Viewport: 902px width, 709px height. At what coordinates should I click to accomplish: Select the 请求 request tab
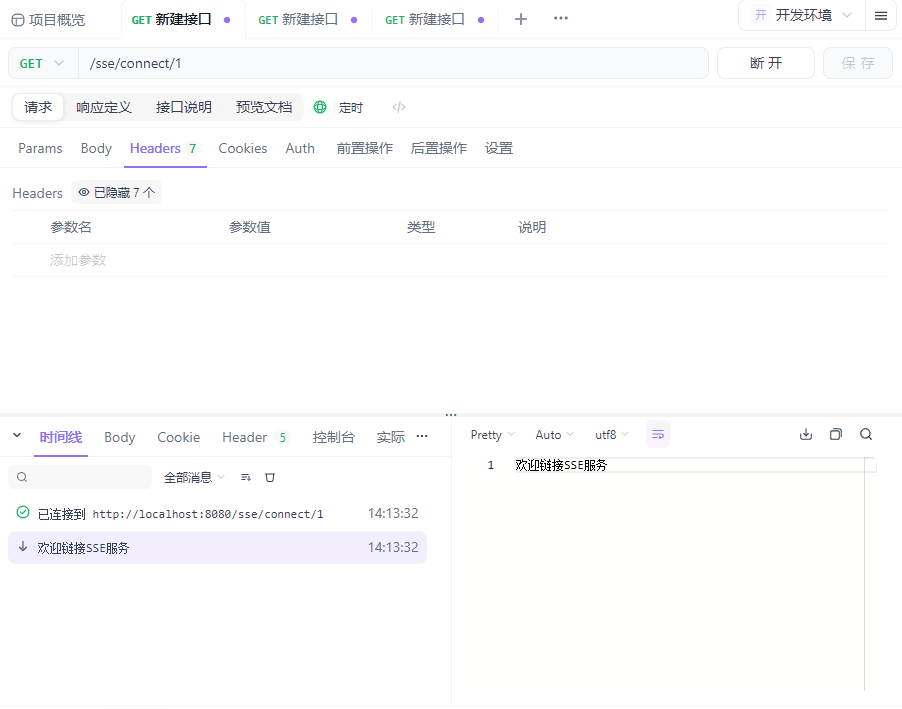38,107
